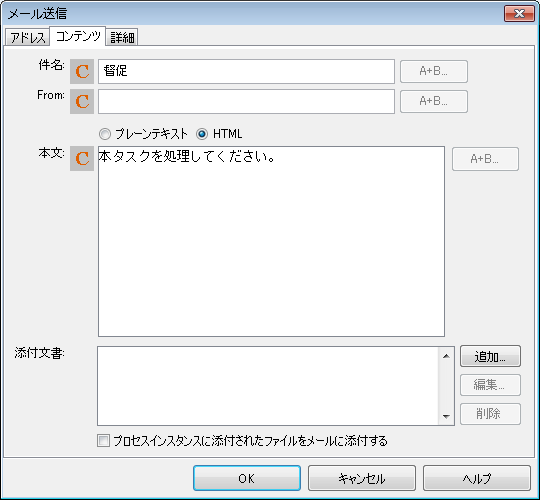Open help with the ヘルプ button
Viewport: 540px width, 500px height.
477,478
